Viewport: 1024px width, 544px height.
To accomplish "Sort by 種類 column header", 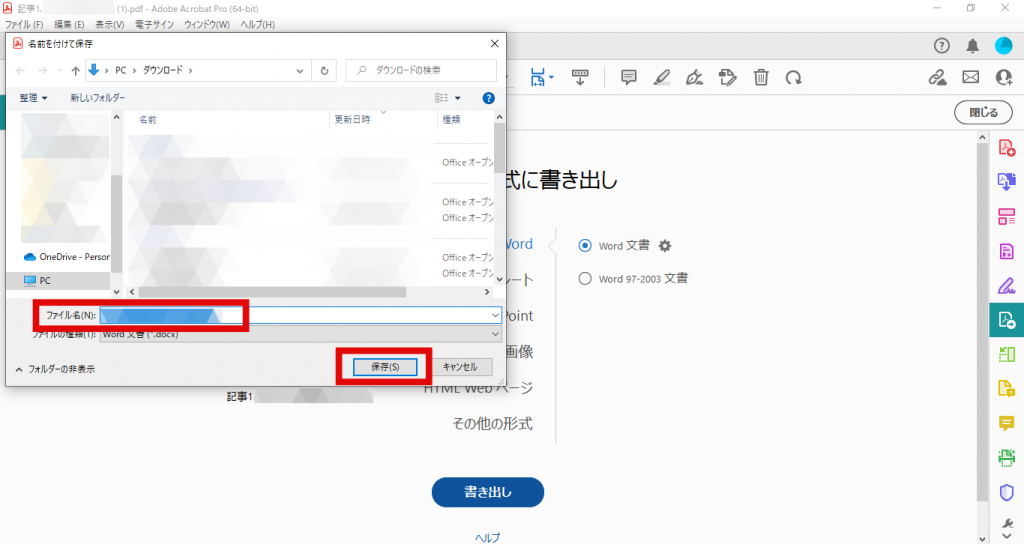I will (451, 120).
